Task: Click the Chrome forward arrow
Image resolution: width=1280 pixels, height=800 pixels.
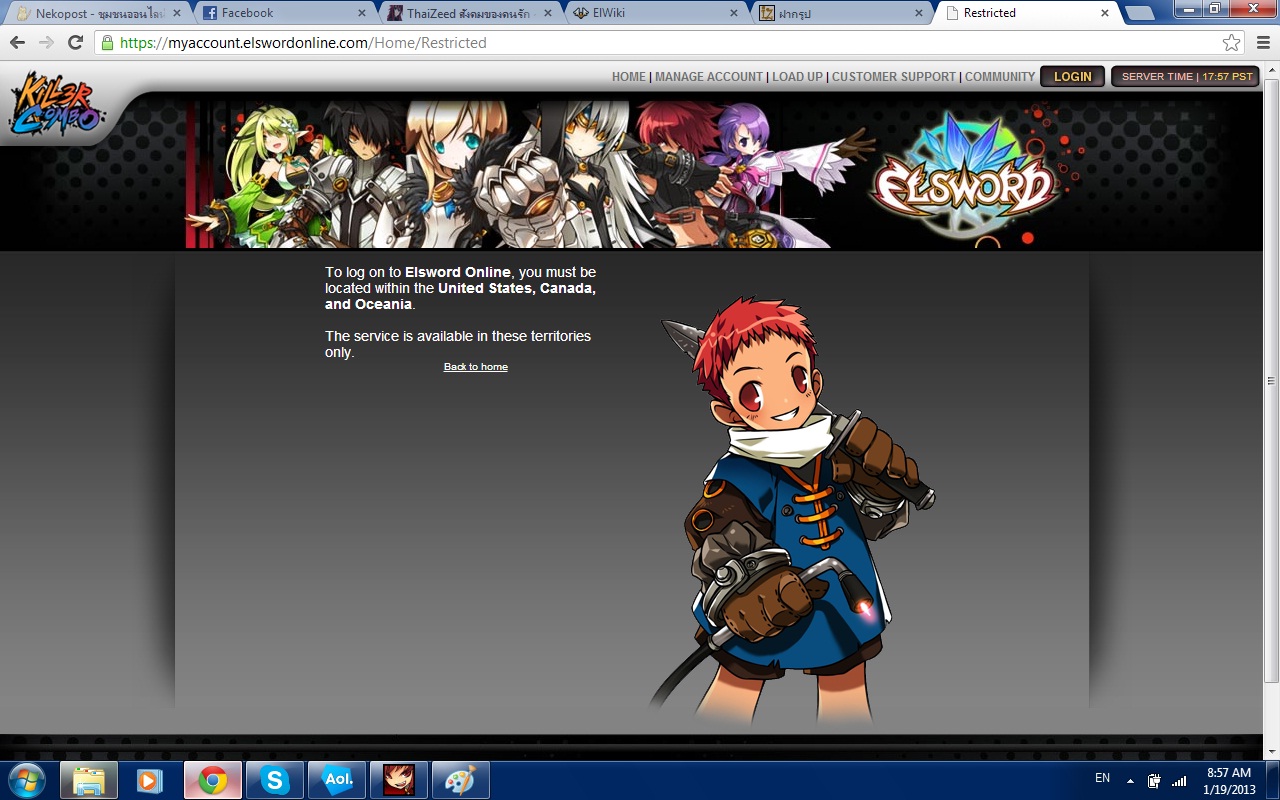Action: click(x=46, y=42)
